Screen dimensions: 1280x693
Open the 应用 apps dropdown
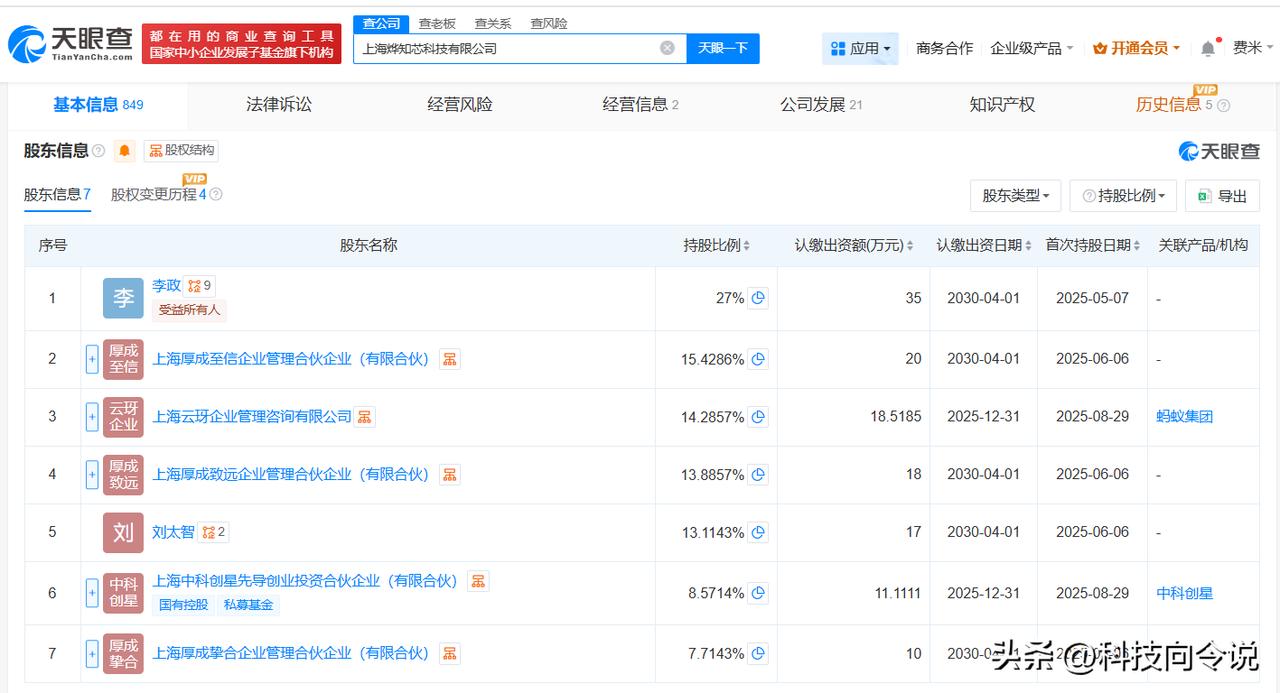[x=860, y=48]
